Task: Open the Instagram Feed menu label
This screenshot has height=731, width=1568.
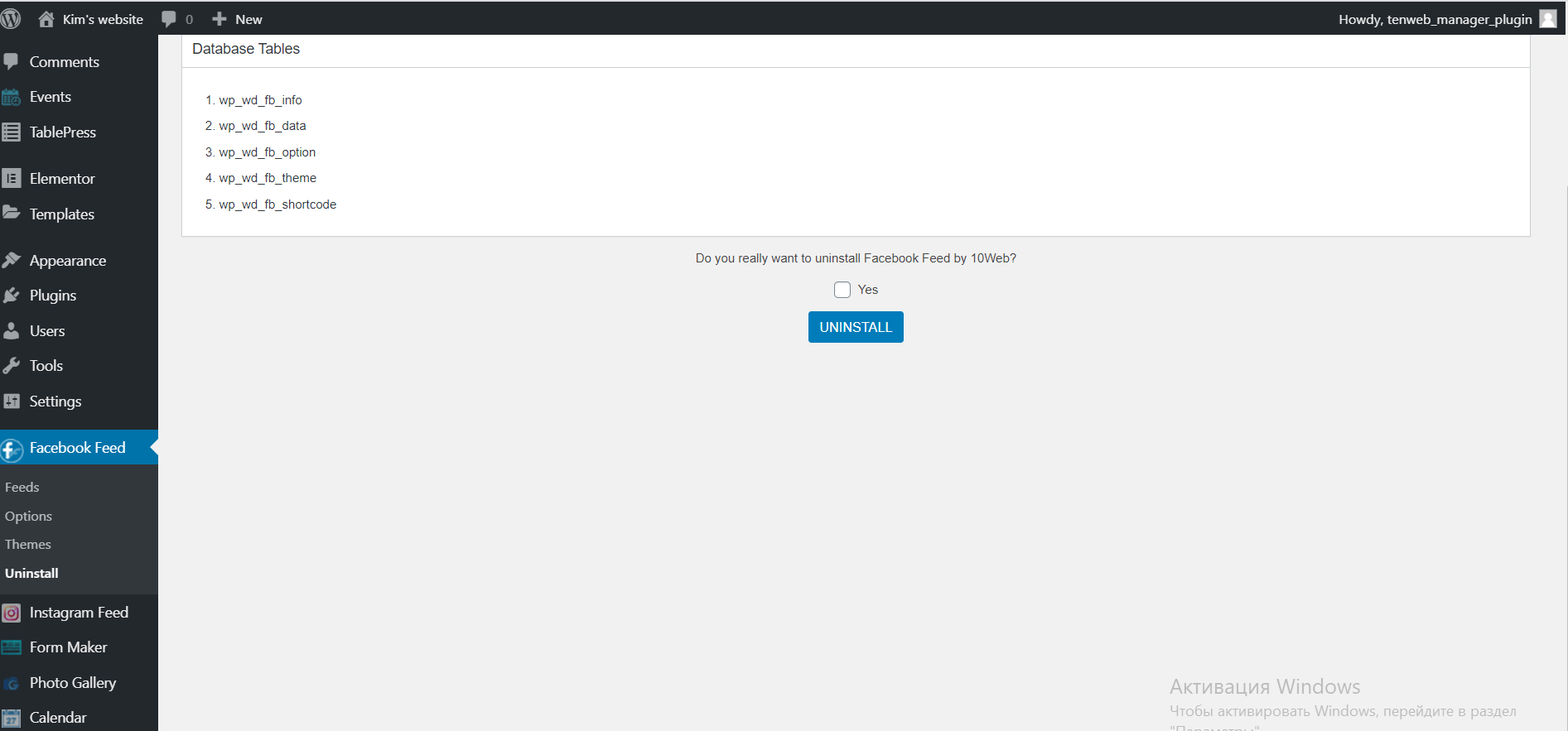Action: coord(79,613)
